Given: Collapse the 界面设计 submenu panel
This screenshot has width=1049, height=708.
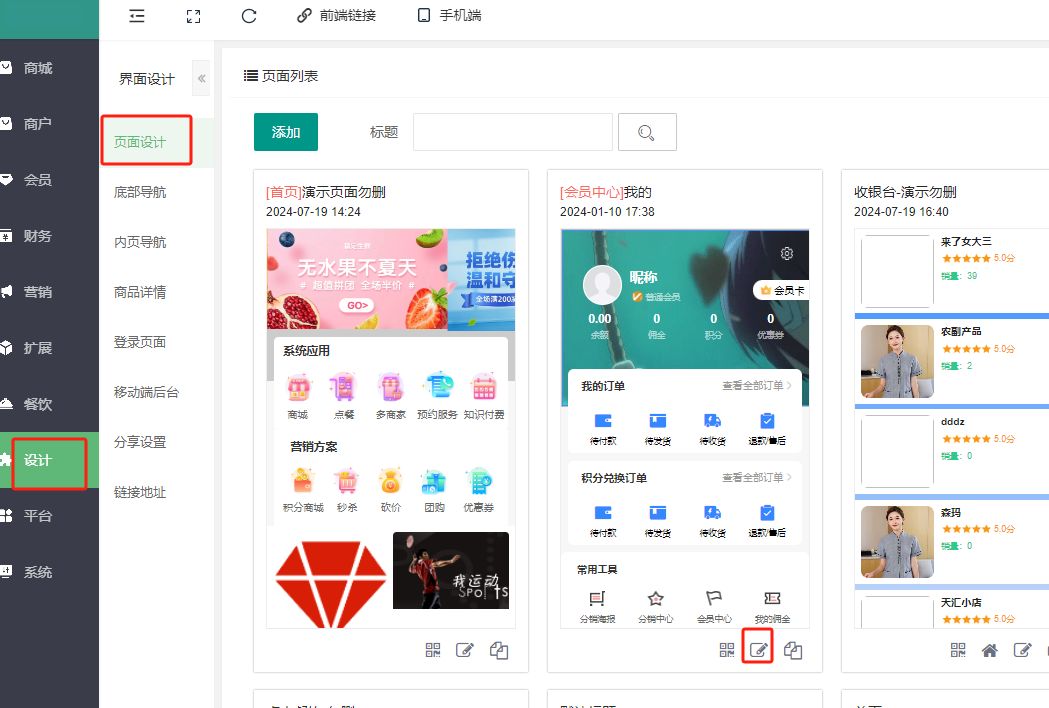Looking at the screenshot, I should (201, 79).
